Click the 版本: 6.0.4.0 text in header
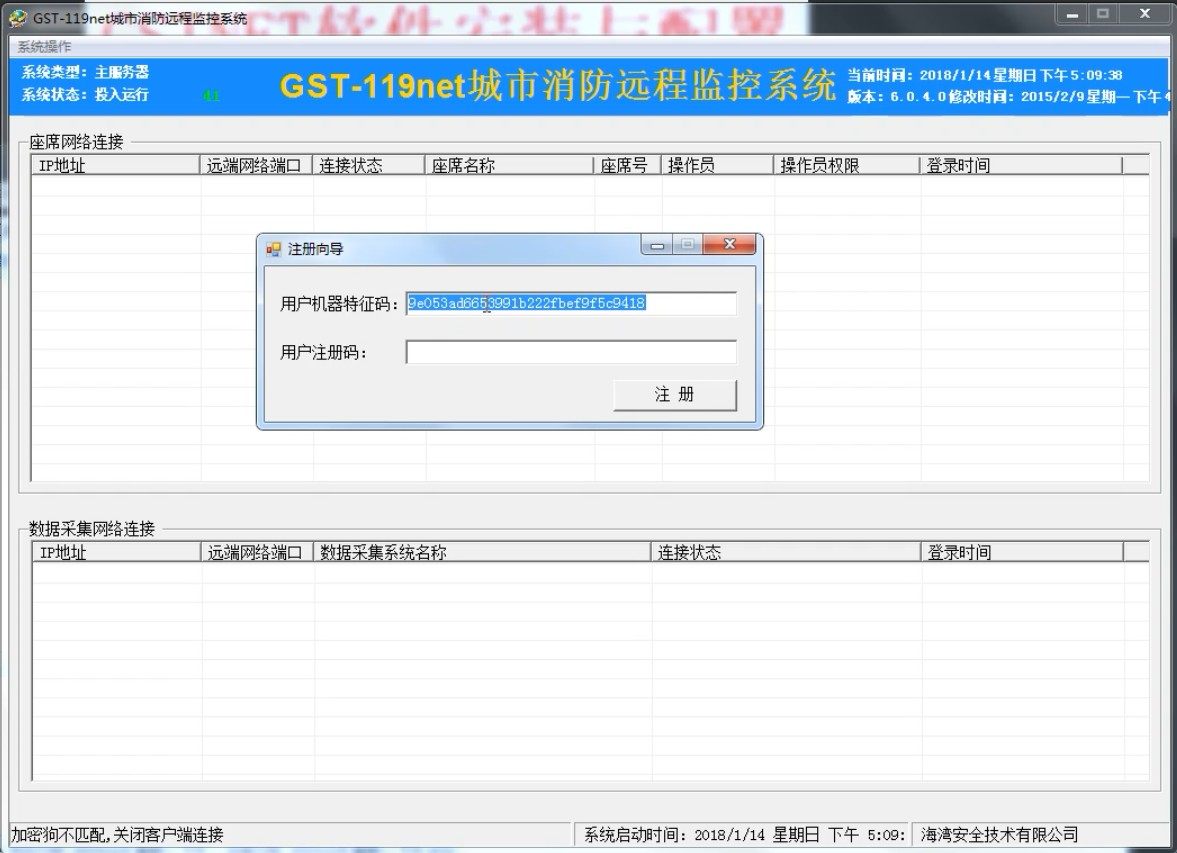1177x853 pixels. [896, 97]
